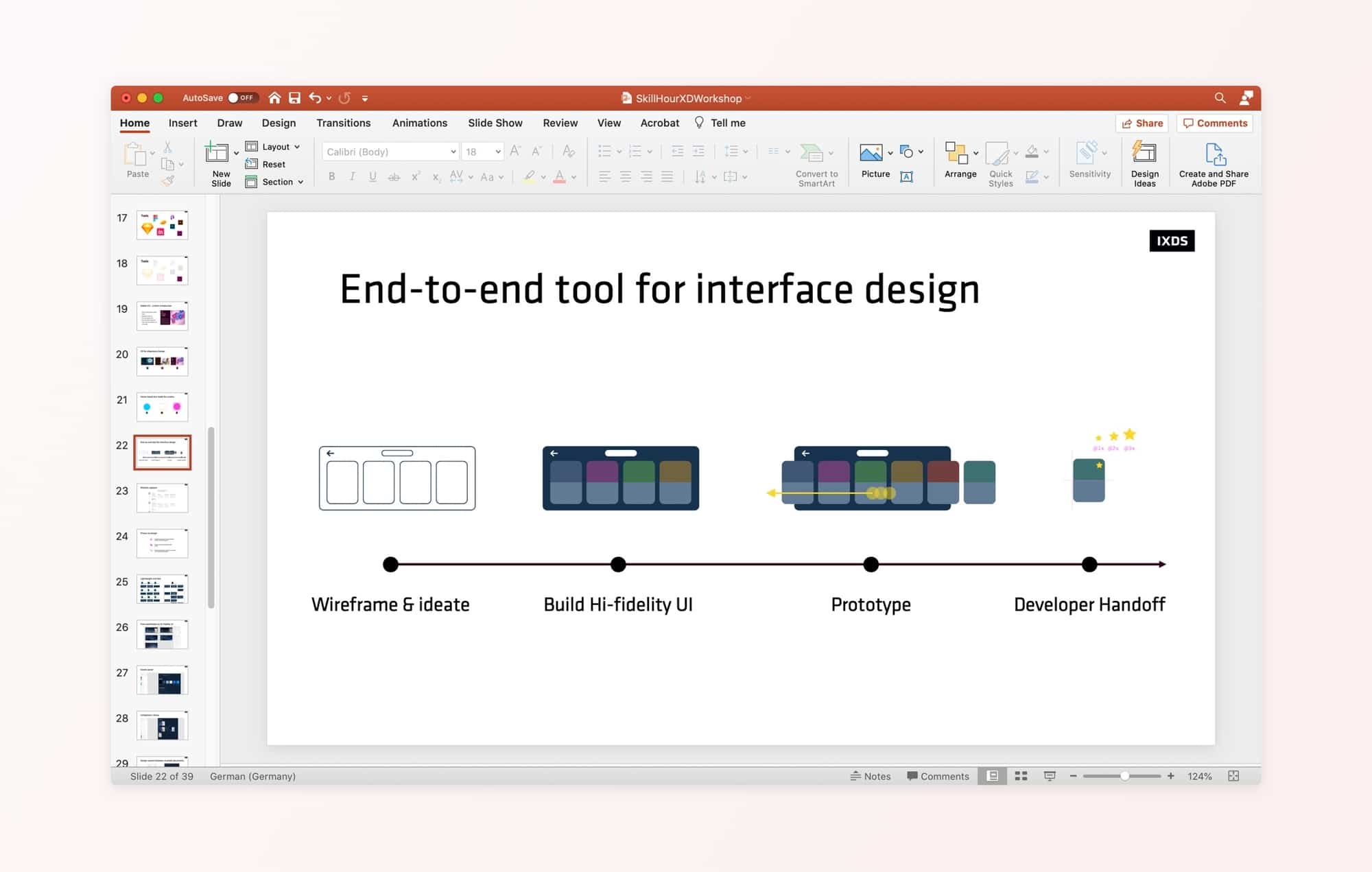Click the save icon in title bar

pyautogui.click(x=294, y=98)
